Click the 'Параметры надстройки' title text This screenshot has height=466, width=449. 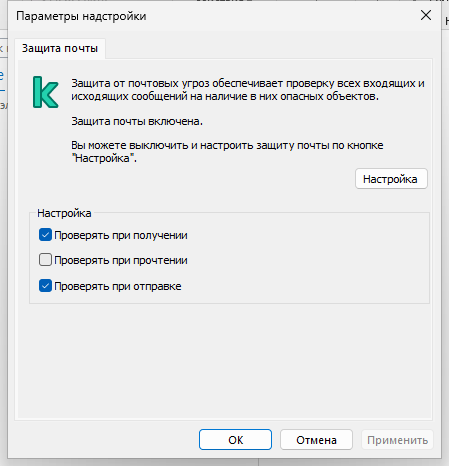(81, 16)
